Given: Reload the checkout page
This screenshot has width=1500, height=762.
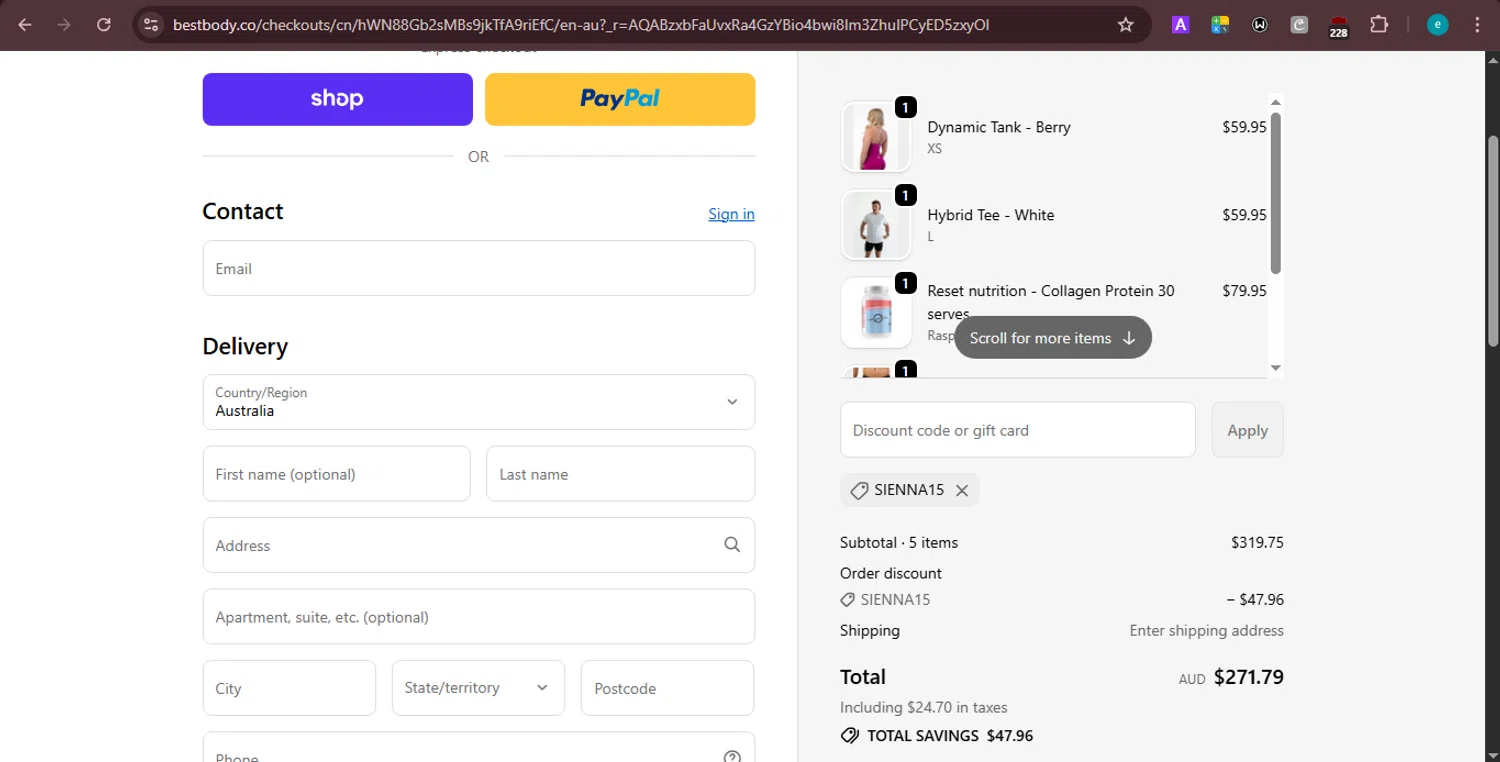Looking at the screenshot, I should 104,25.
